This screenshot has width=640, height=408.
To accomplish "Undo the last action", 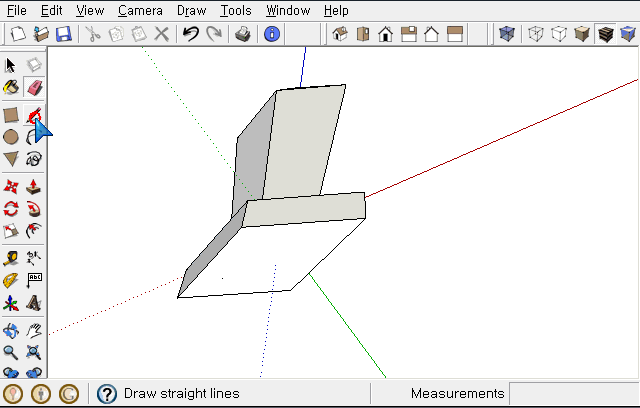I will pyautogui.click(x=191, y=34).
